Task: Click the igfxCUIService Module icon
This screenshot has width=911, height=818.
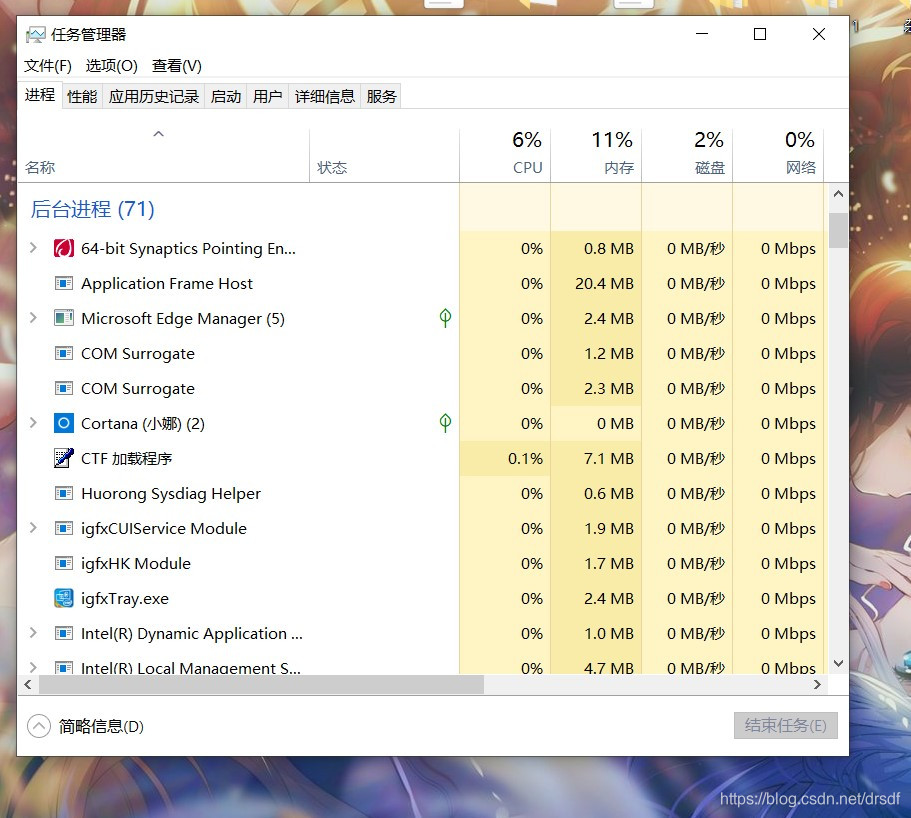Action: pyautogui.click(x=63, y=528)
